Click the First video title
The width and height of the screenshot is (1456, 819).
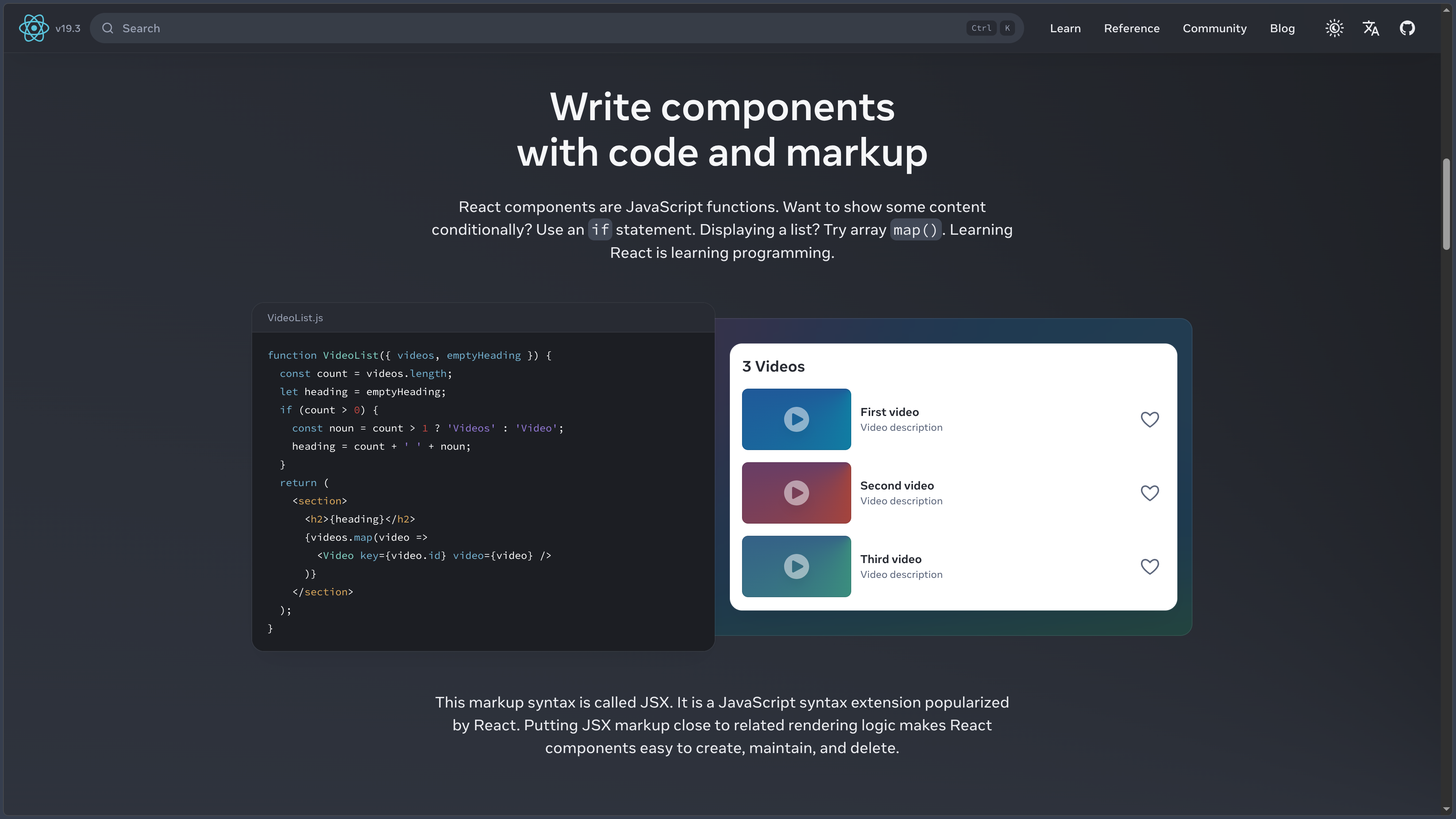click(x=889, y=412)
